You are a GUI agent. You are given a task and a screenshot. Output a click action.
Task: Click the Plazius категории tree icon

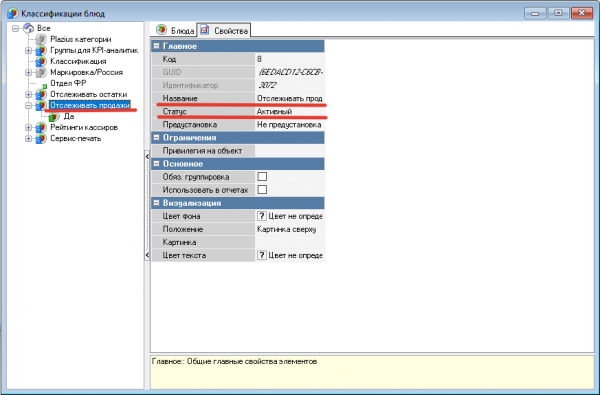click(41, 39)
